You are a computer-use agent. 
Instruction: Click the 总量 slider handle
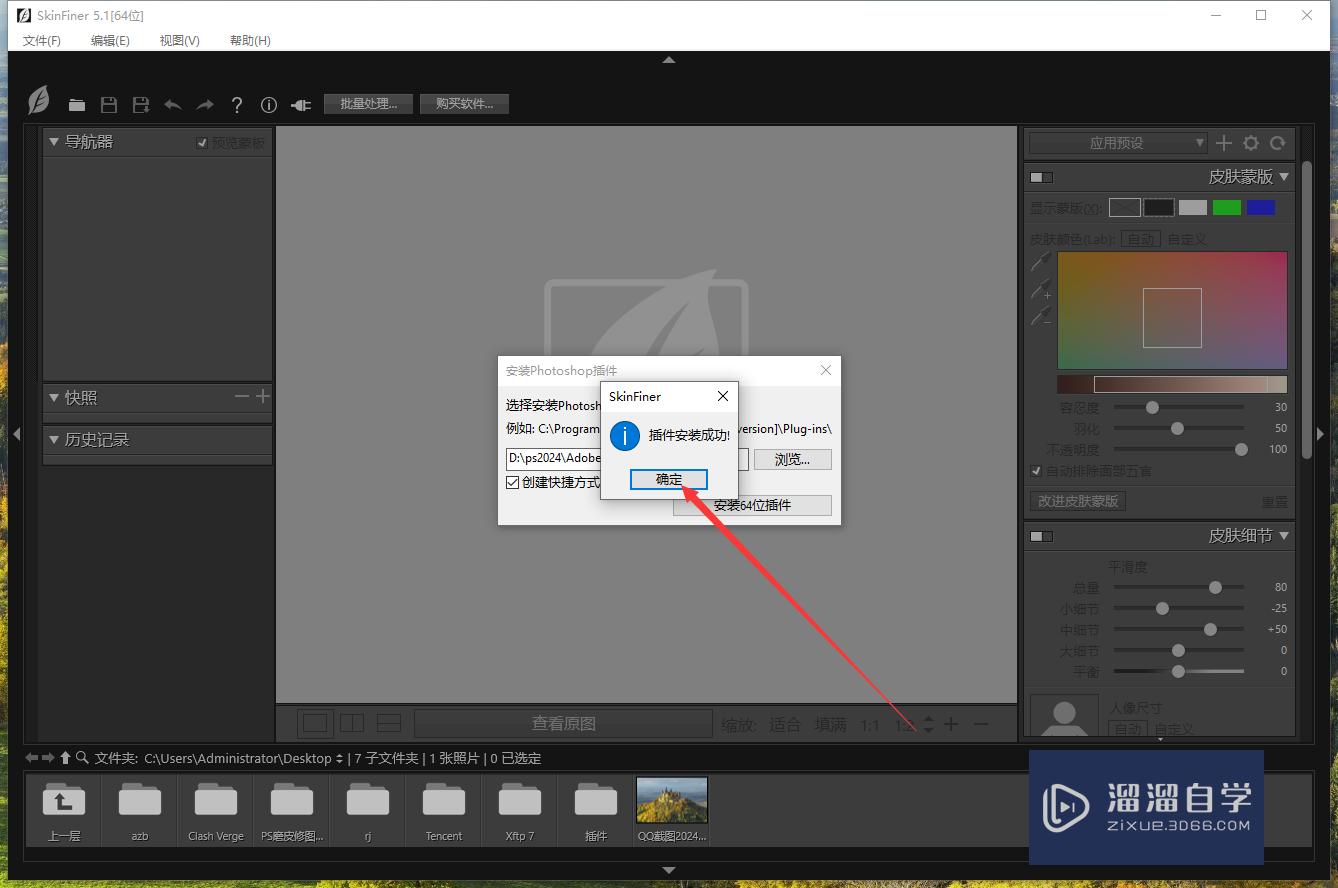(x=1215, y=587)
